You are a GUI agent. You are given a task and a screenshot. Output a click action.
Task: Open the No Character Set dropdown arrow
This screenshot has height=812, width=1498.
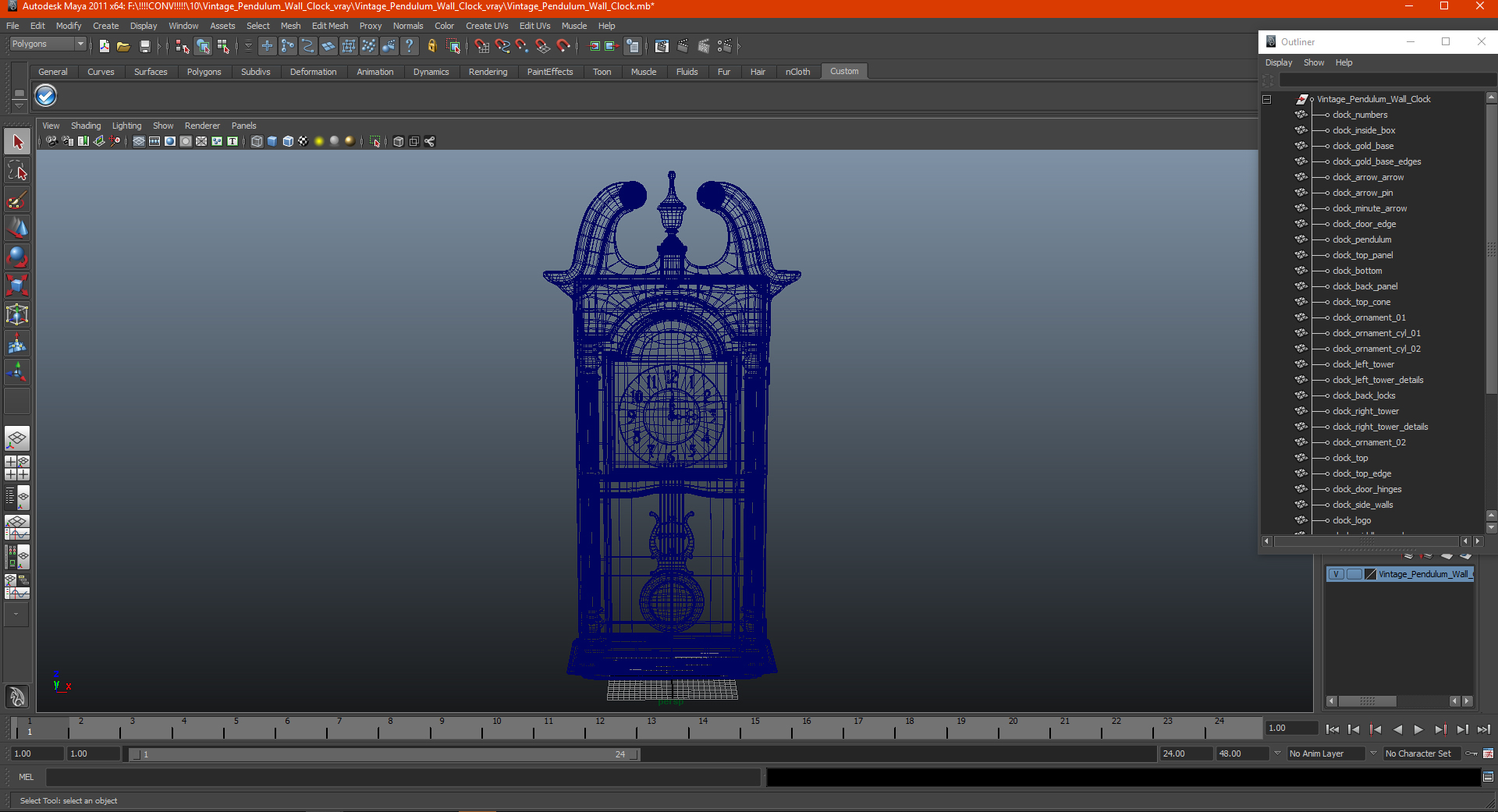[x=1373, y=753]
